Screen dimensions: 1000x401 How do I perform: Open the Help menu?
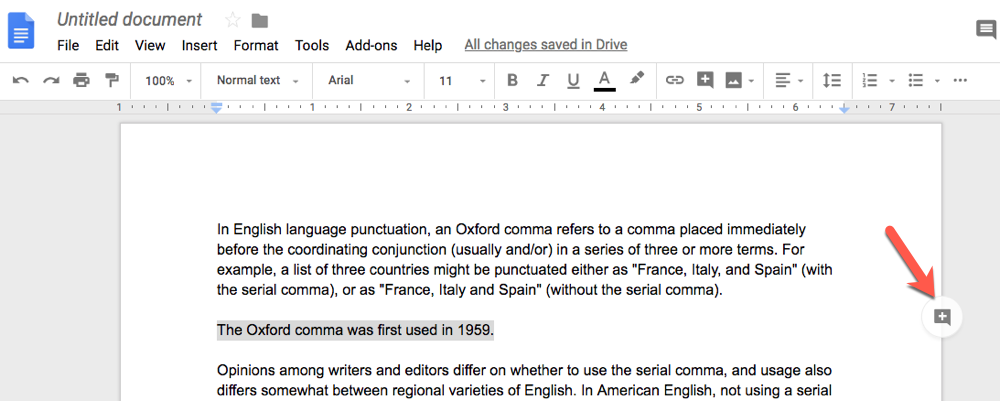tap(427, 45)
